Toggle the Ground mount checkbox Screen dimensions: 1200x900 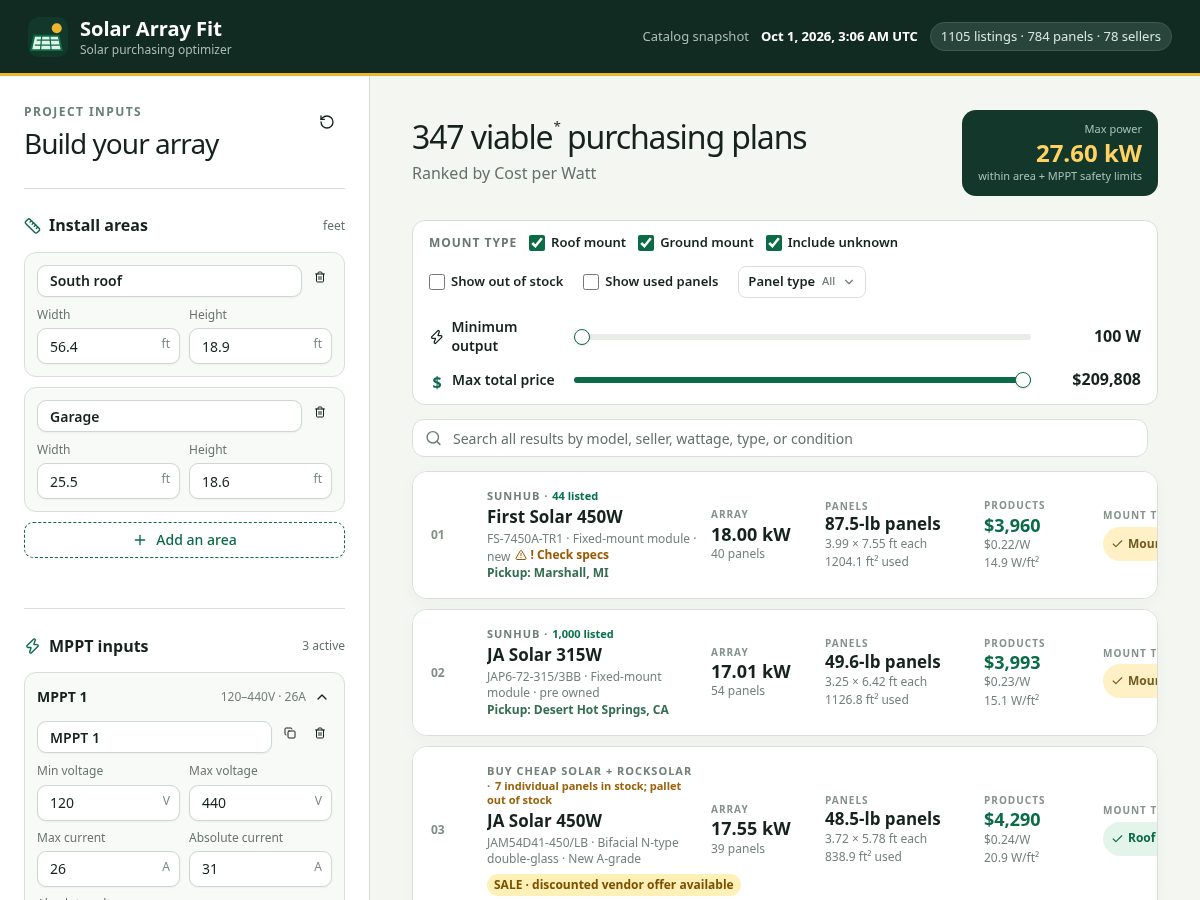646,243
